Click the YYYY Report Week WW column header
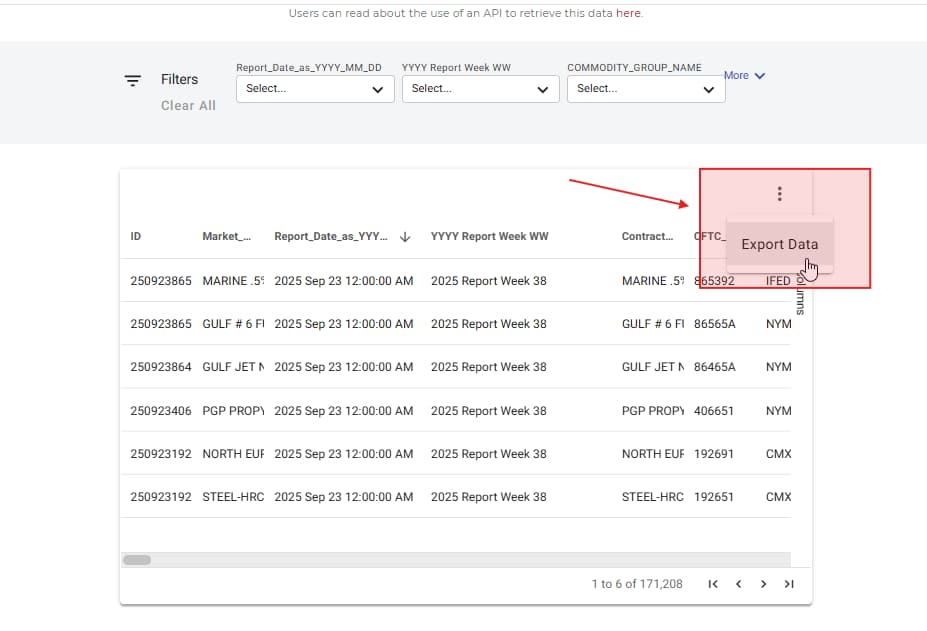 click(x=489, y=237)
